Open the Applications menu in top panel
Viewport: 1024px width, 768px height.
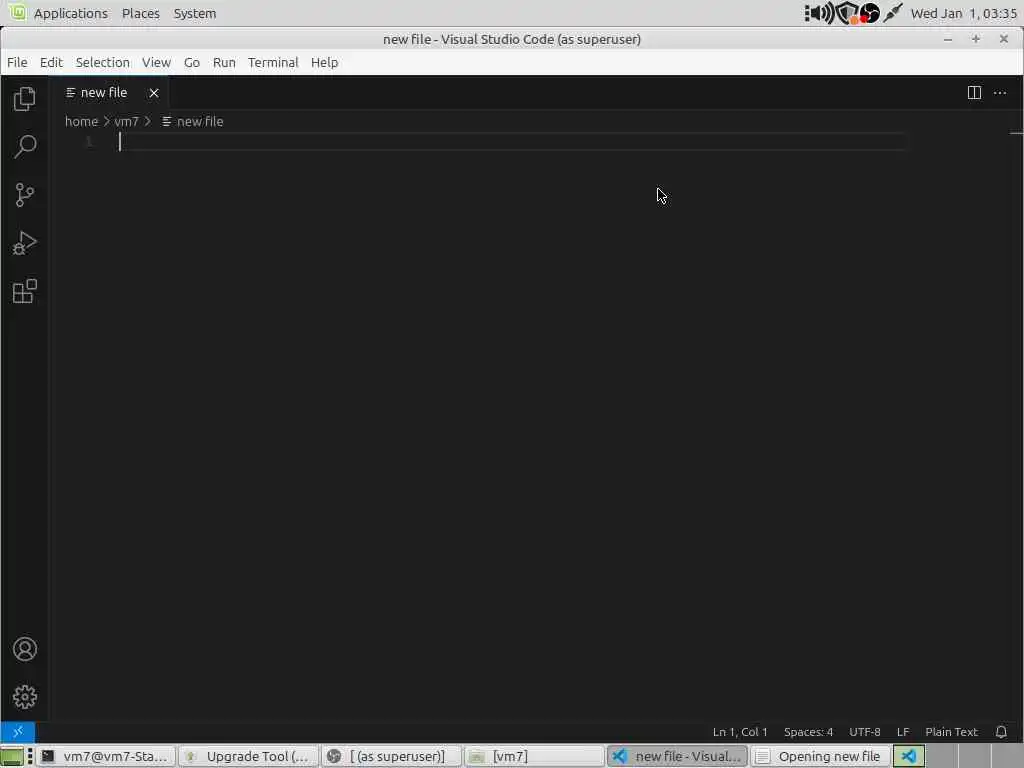71,13
